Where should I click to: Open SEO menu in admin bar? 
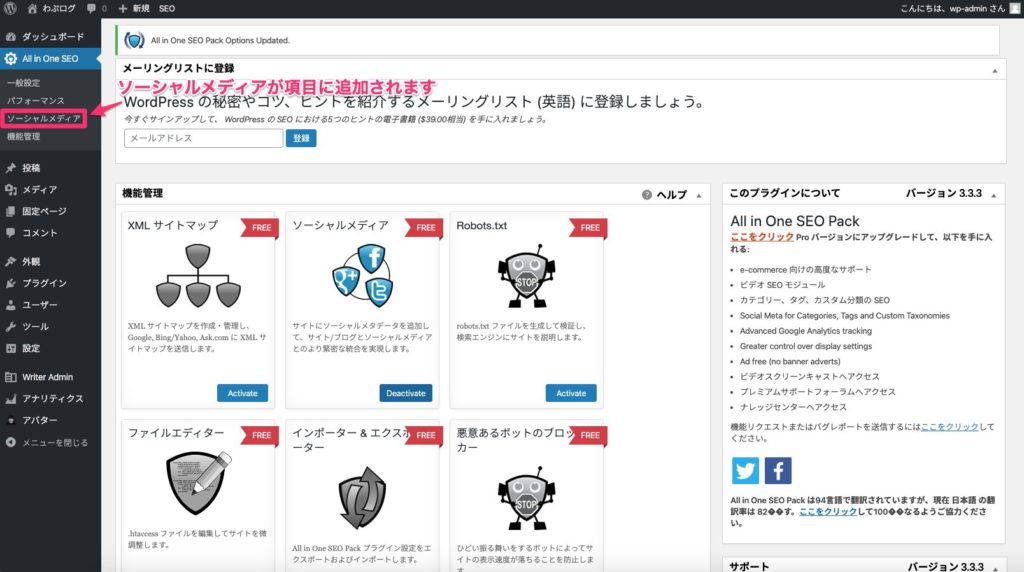tap(167, 8)
